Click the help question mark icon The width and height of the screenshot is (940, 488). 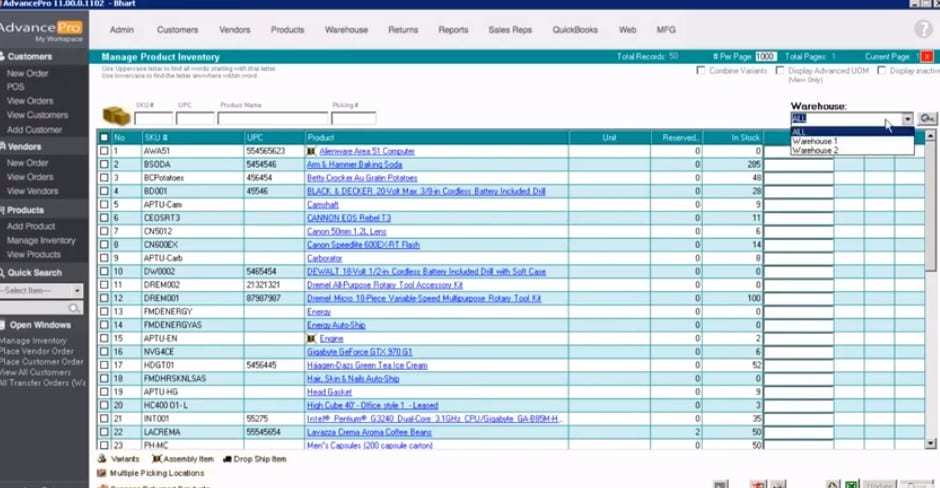click(x=922, y=30)
